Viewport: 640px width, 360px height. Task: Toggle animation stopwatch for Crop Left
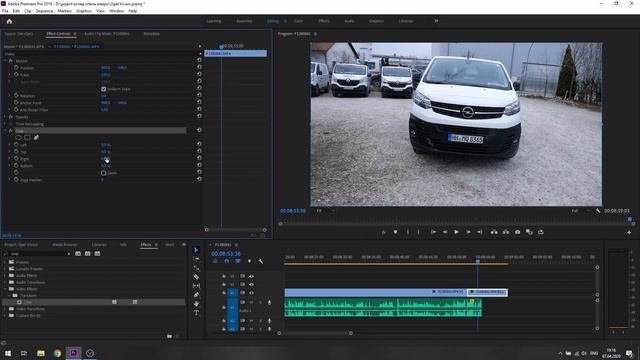point(16,144)
